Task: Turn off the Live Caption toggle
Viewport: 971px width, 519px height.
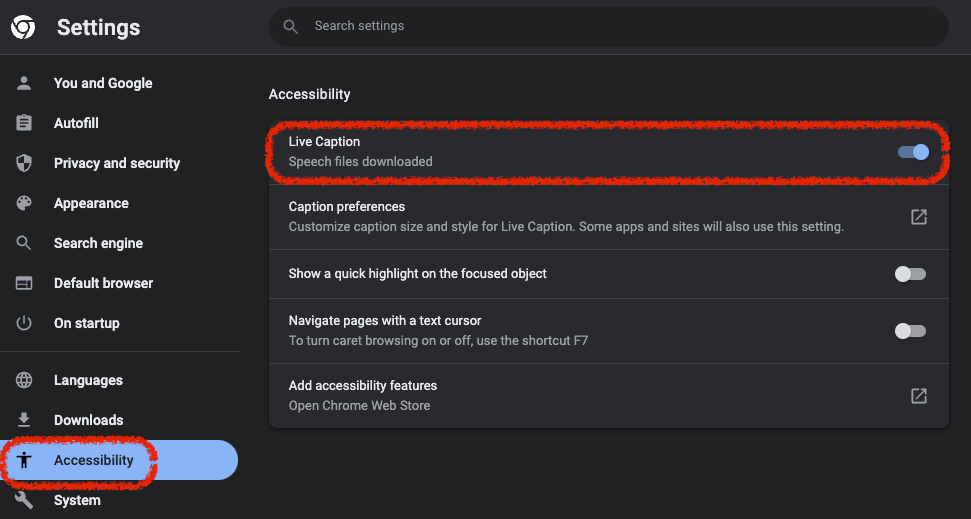Action: 913,152
